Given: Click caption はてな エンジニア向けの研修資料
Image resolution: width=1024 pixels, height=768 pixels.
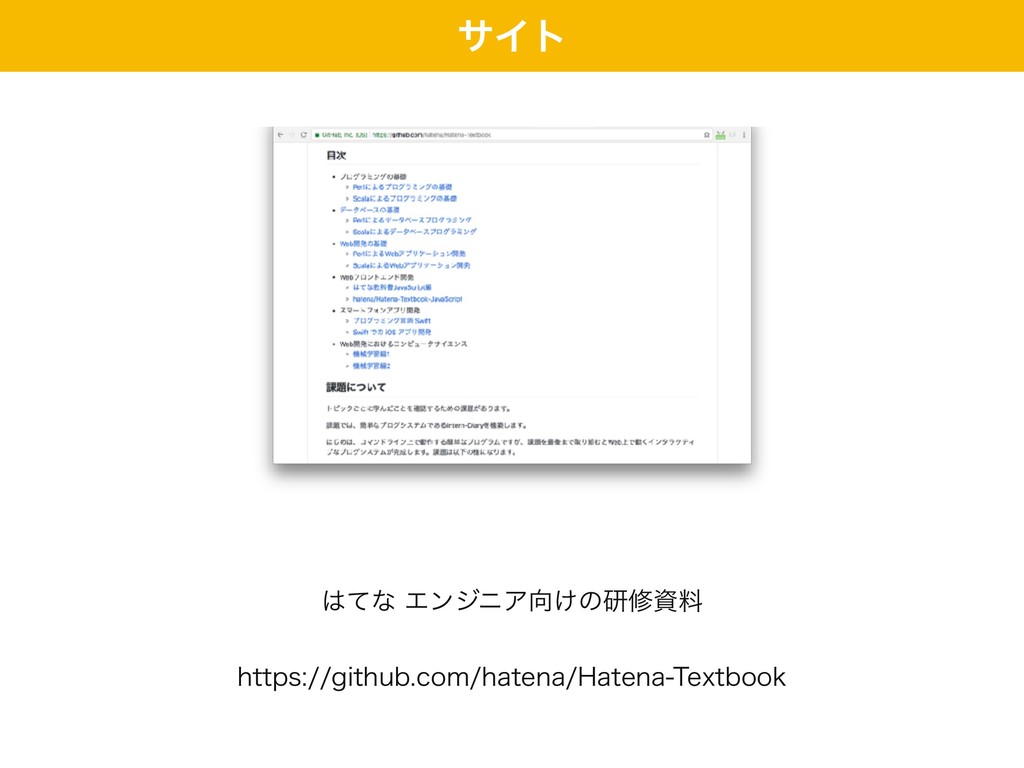Looking at the screenshot, I should tap(512, 600).
